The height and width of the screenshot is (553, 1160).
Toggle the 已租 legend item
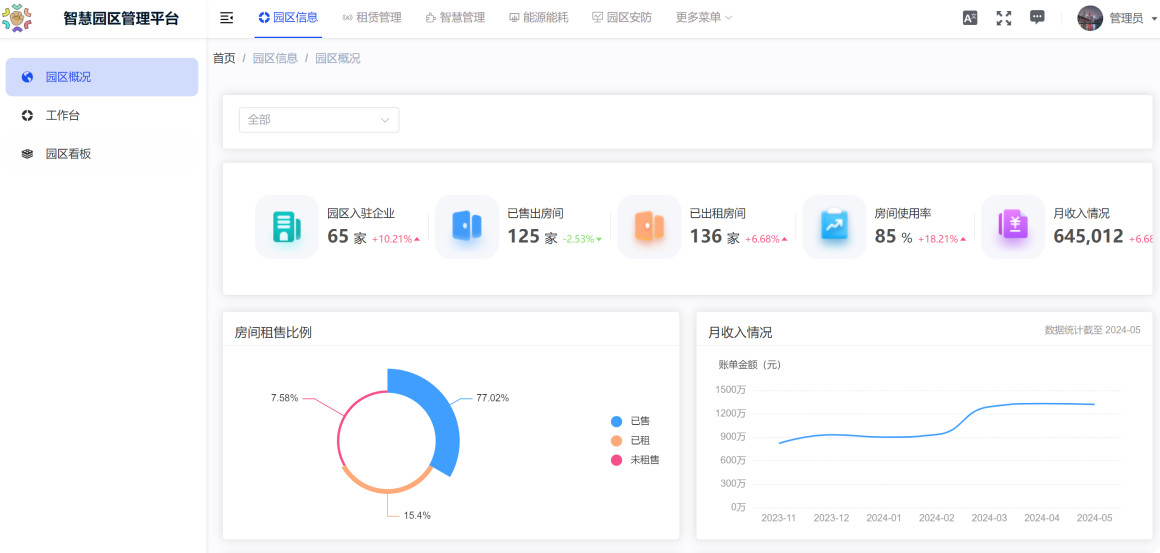(631, 441)
